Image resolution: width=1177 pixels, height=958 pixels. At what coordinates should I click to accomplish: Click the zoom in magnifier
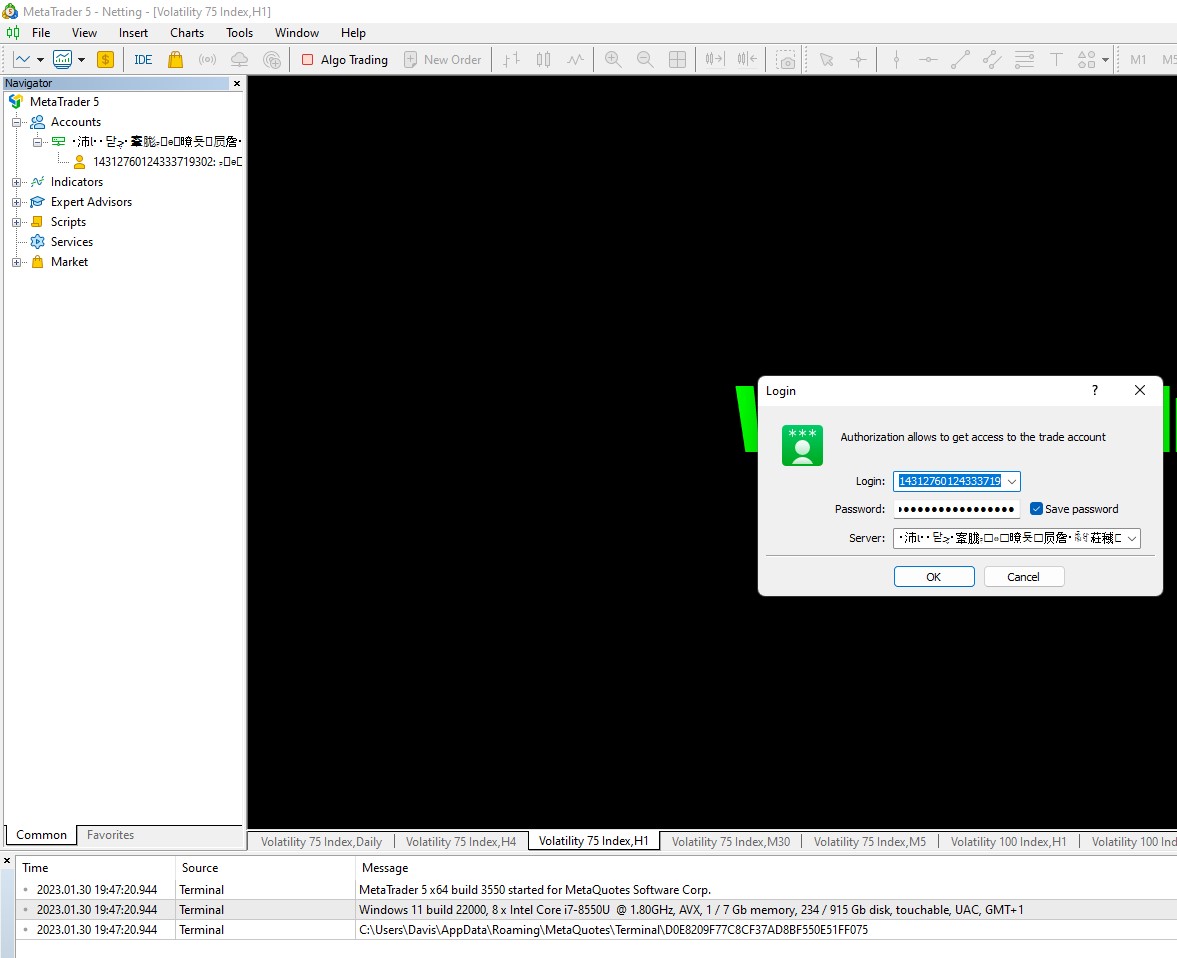click(613, 59)
